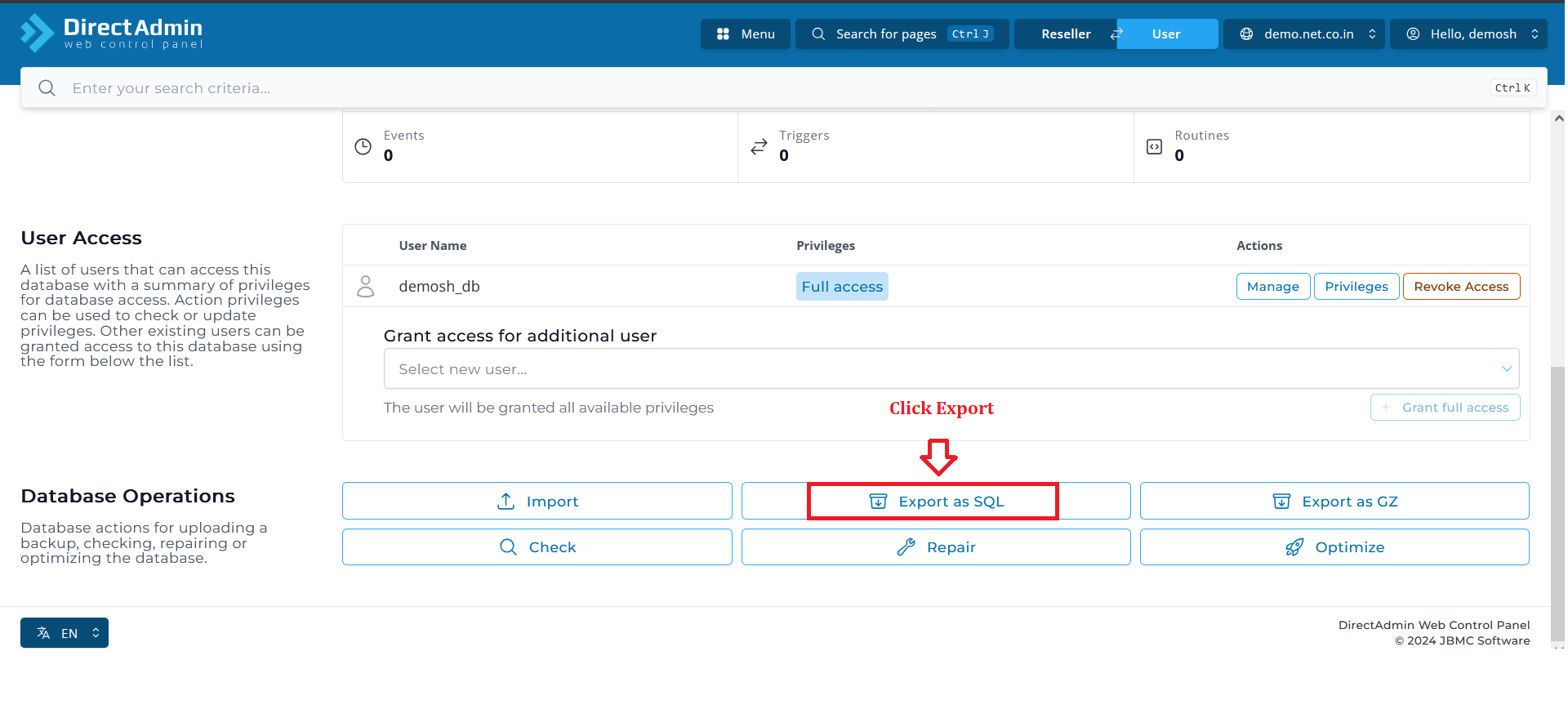The image size is (1568, 705).
Task: Switch to Reseller access level
Action: click(x=1066, y=33)
